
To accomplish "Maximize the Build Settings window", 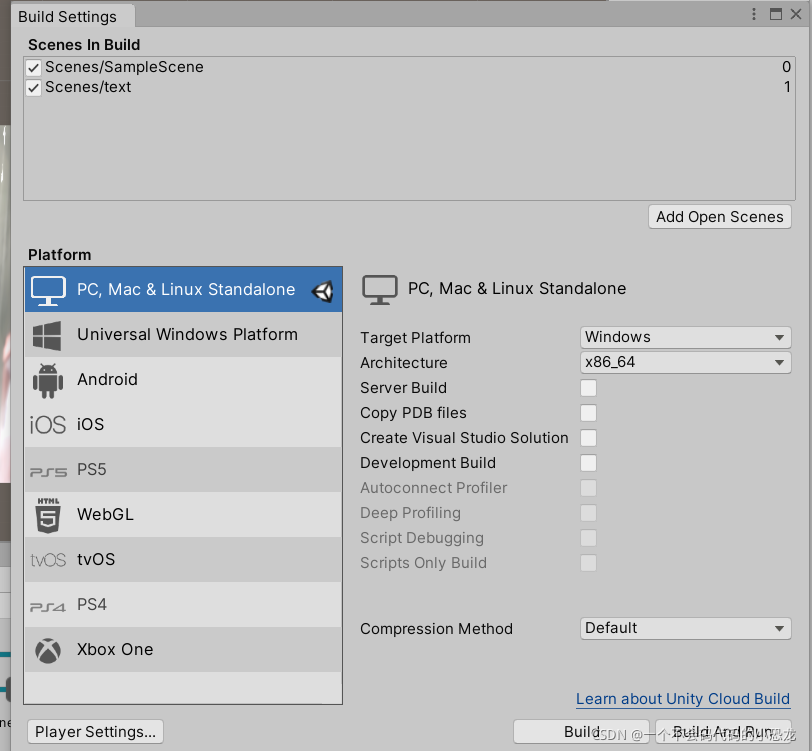I will click(775, 14).
